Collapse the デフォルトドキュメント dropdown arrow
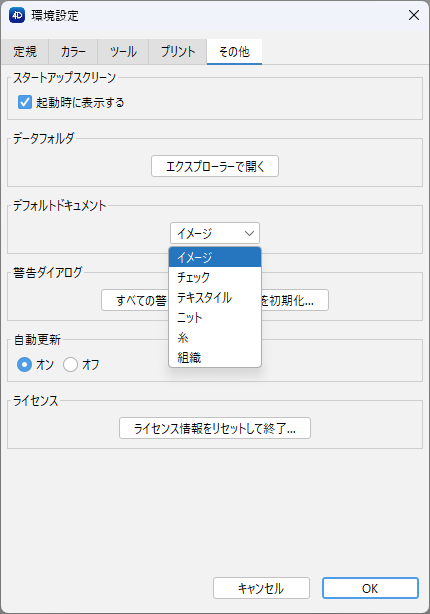 point(249,233)
